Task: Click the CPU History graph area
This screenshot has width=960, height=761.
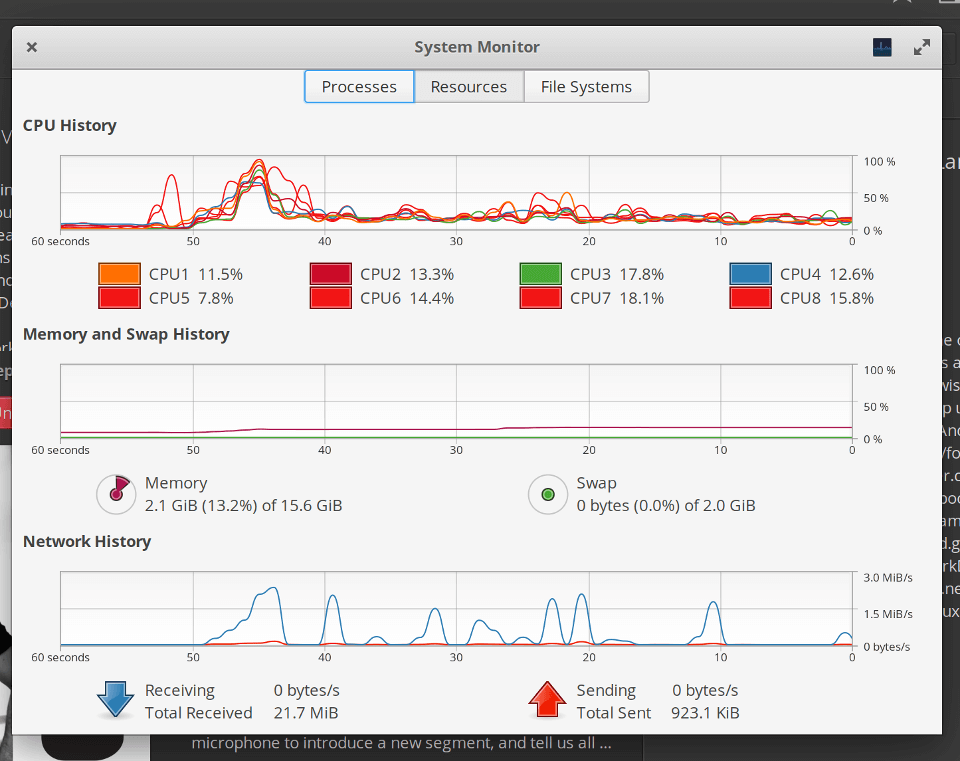Action: click(456, 193)
